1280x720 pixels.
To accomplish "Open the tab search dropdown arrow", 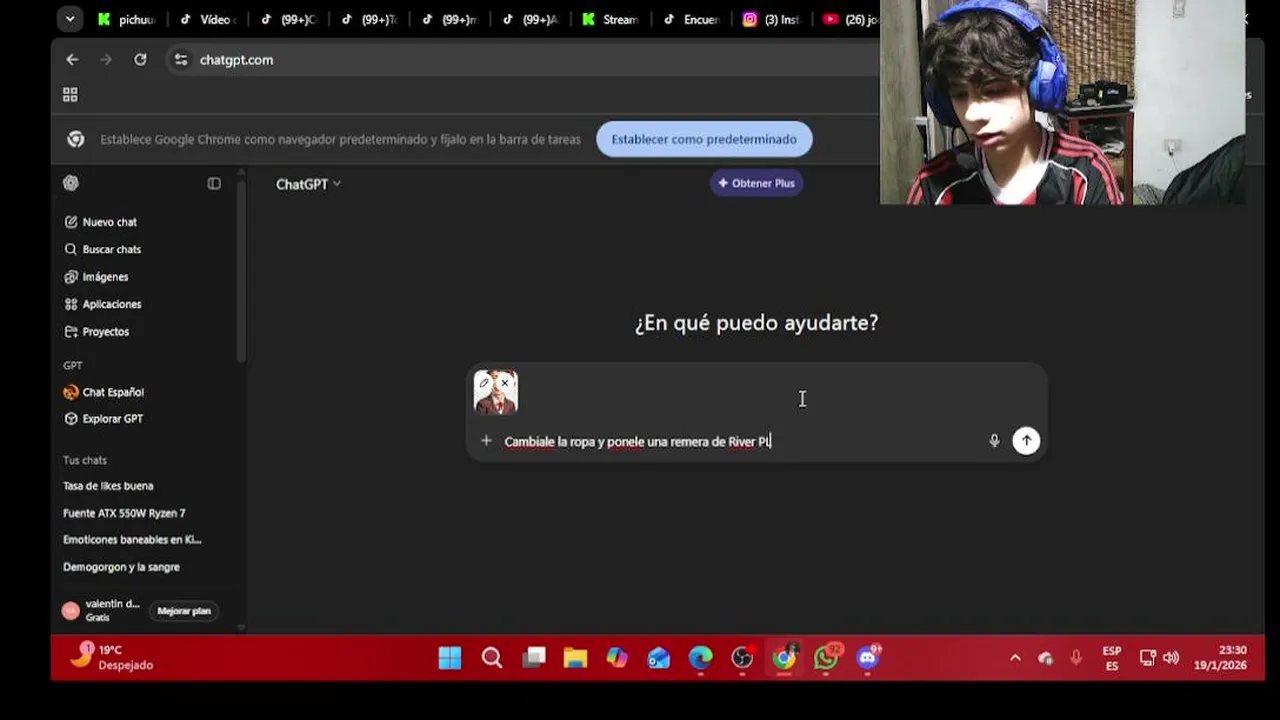I will [69, 18].
